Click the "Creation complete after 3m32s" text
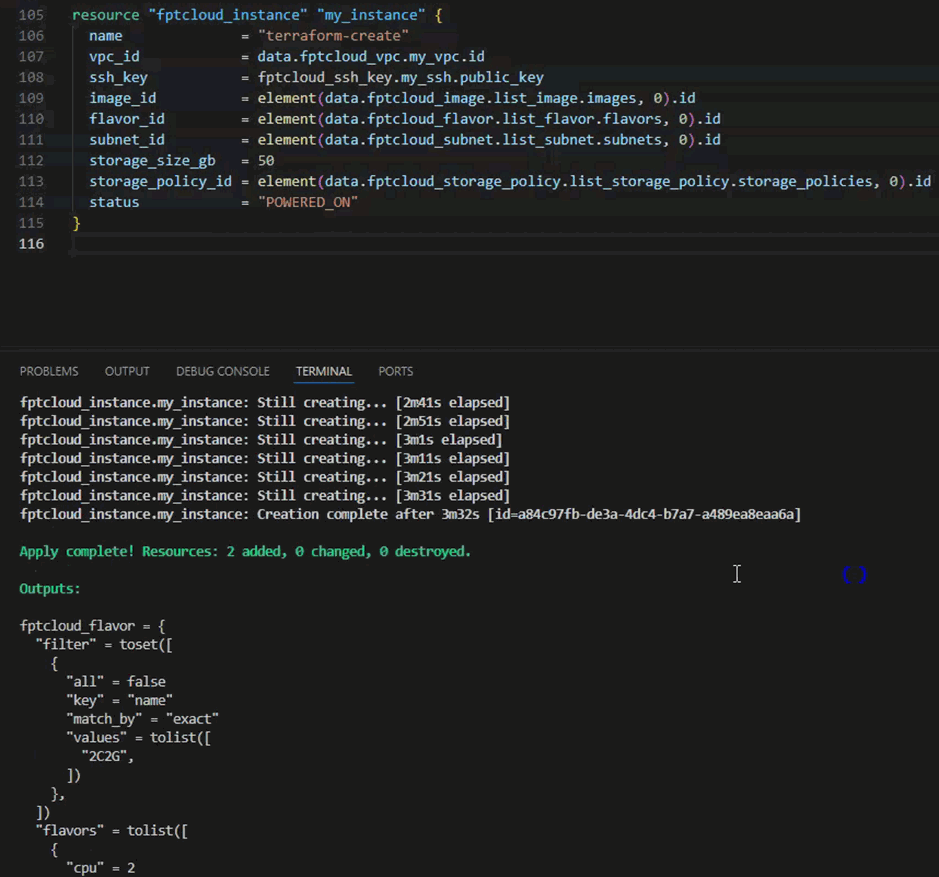 coord(368,515)
